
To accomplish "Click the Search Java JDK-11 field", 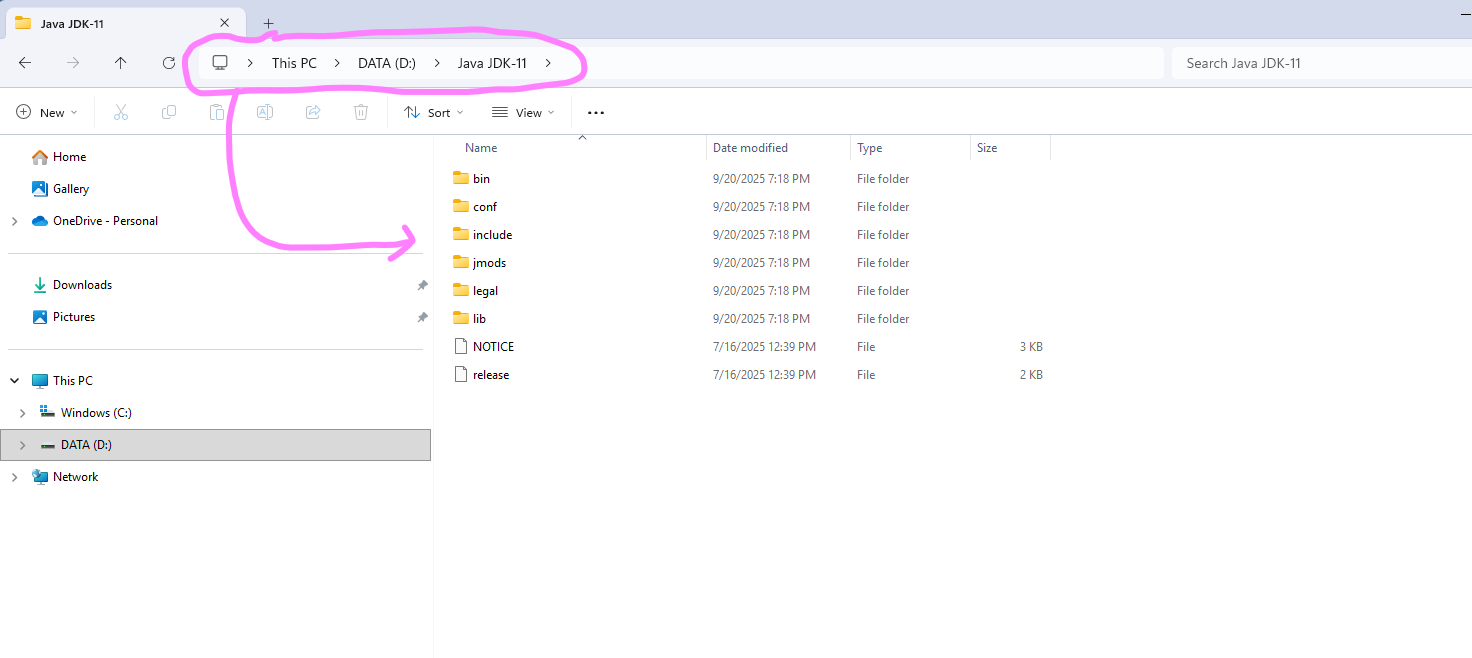I will coord(1321,63).
